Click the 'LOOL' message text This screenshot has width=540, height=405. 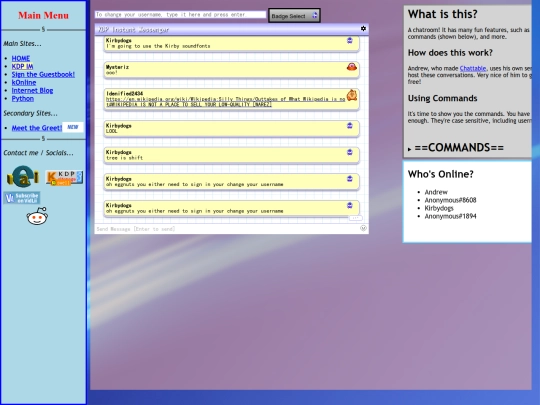point(112,131)
